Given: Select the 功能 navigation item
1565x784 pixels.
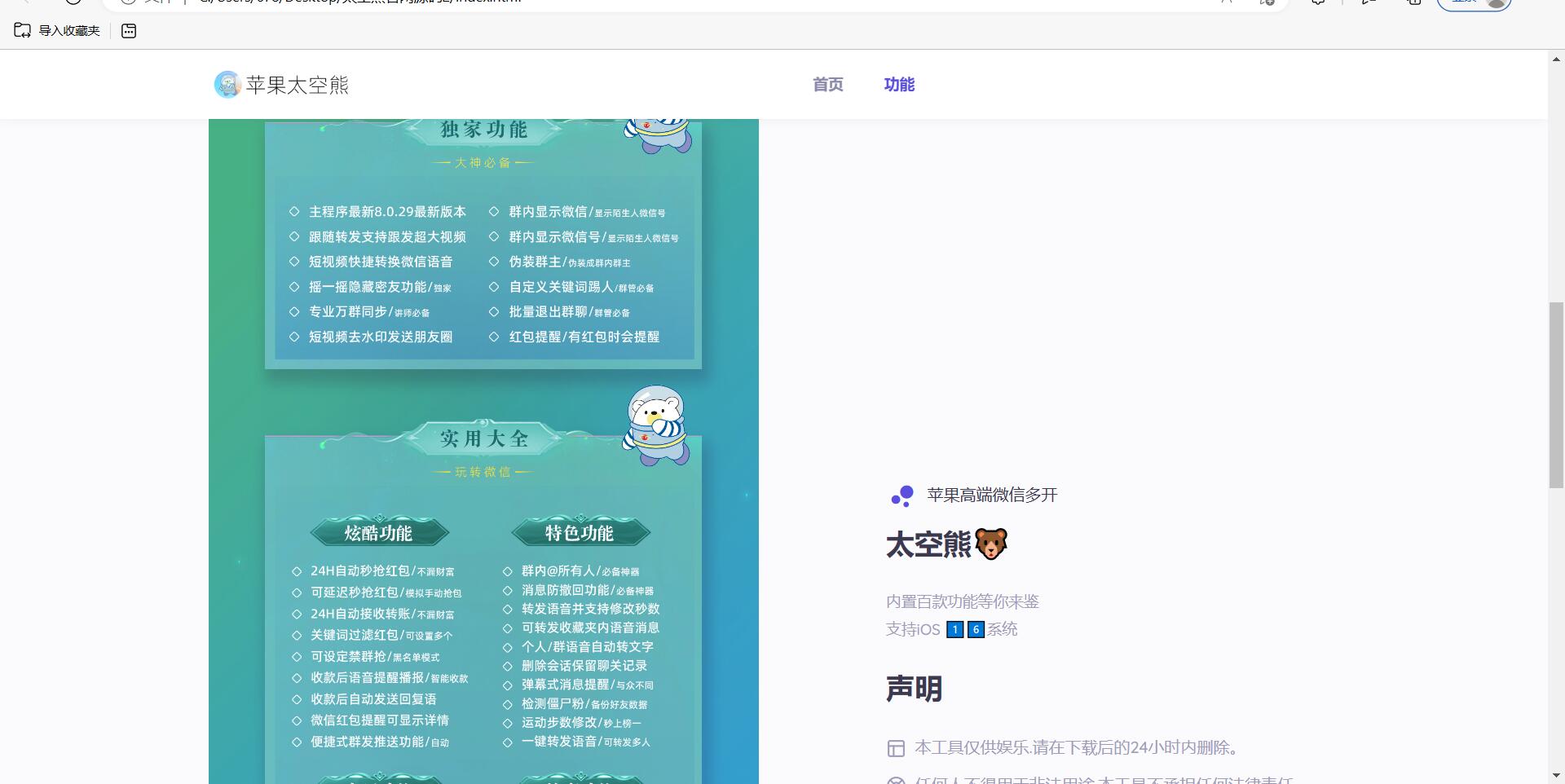Looking at the screenshot, I should pyautogui.click(x=899, y=84).
